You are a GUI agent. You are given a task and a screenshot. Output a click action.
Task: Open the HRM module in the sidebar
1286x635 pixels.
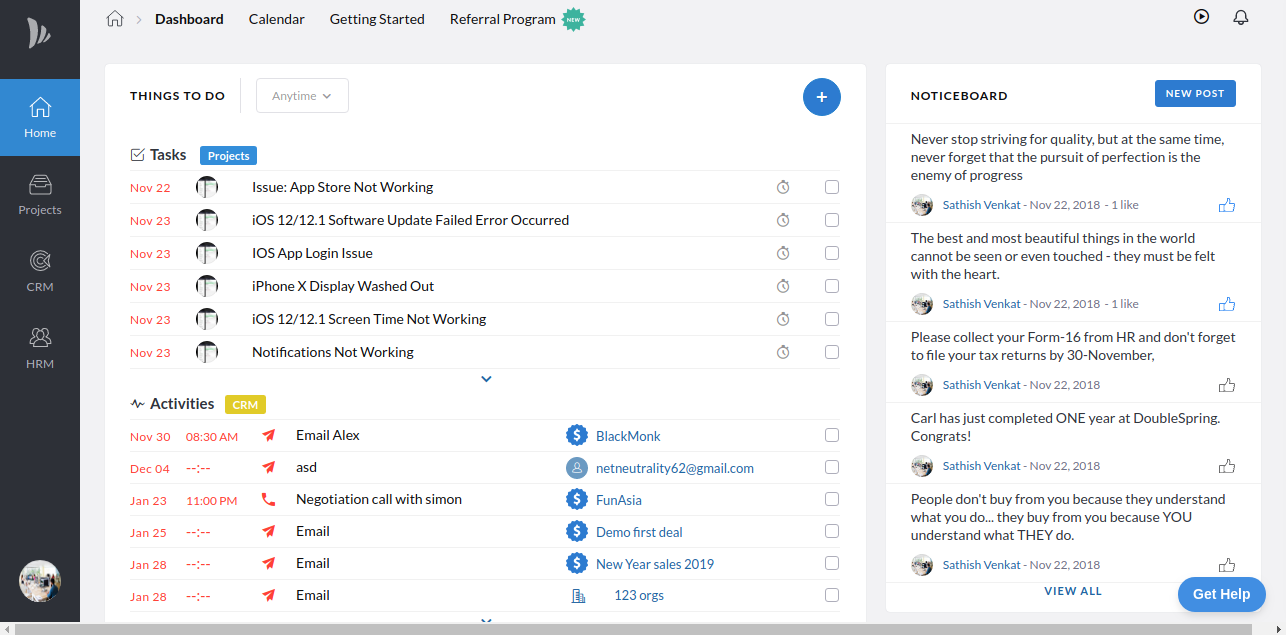(x=40, y=347)
